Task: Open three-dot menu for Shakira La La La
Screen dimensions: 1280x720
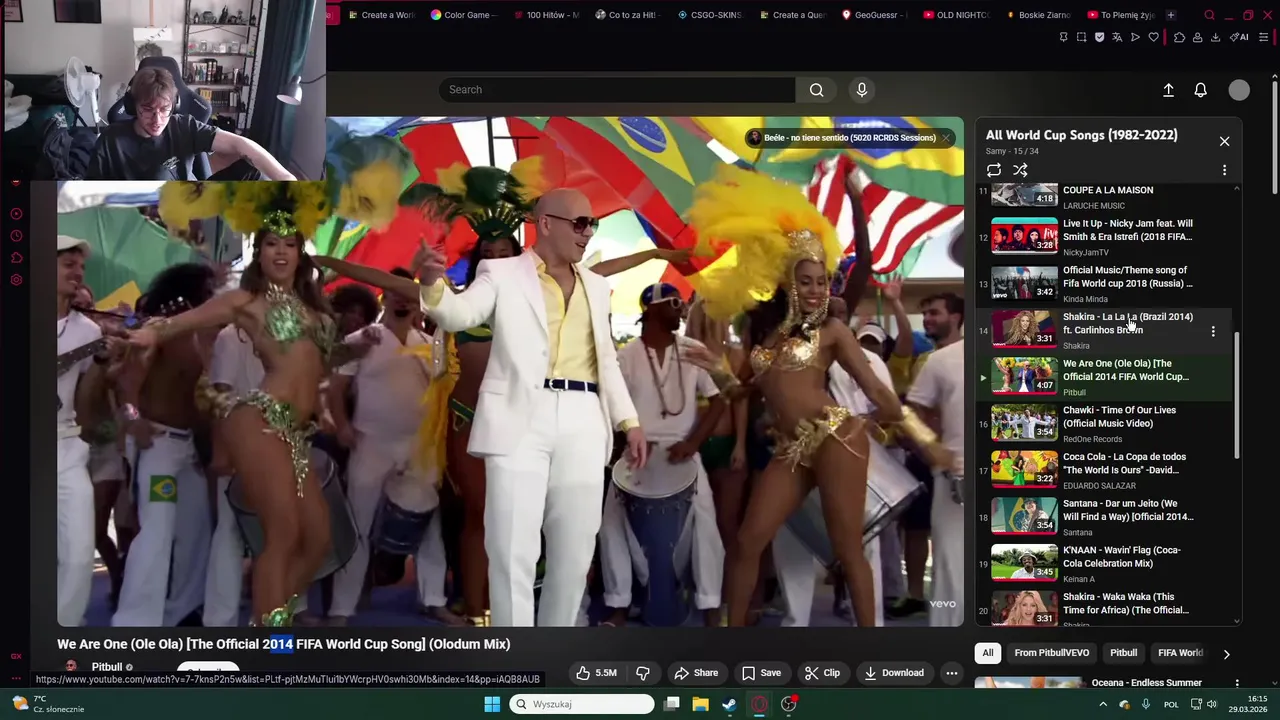Action: [x=1213, y=331]
